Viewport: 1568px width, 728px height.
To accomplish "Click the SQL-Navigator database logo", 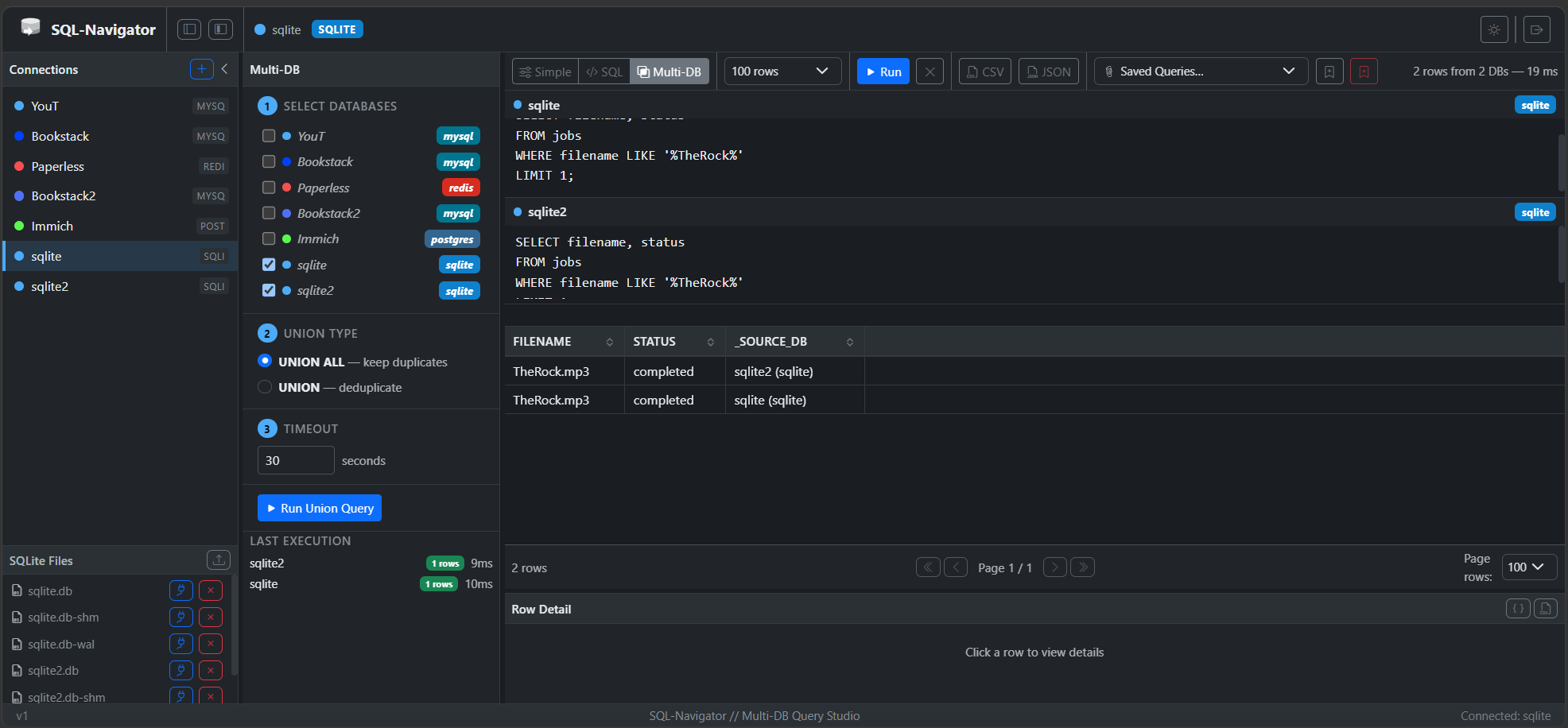I will pyautogui.click(x=30, y=28).
